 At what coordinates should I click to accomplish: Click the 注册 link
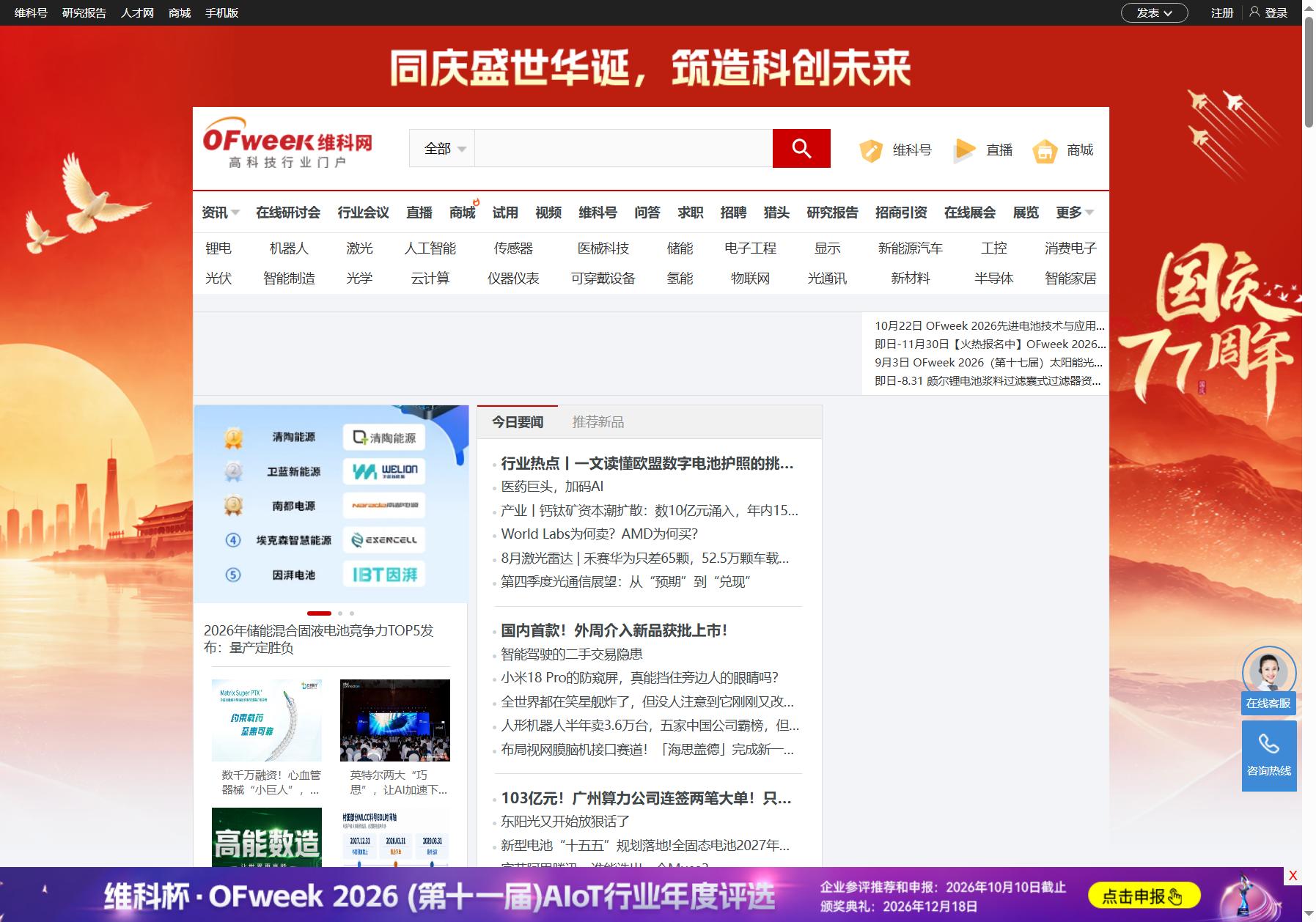(x=1222, y=12)
